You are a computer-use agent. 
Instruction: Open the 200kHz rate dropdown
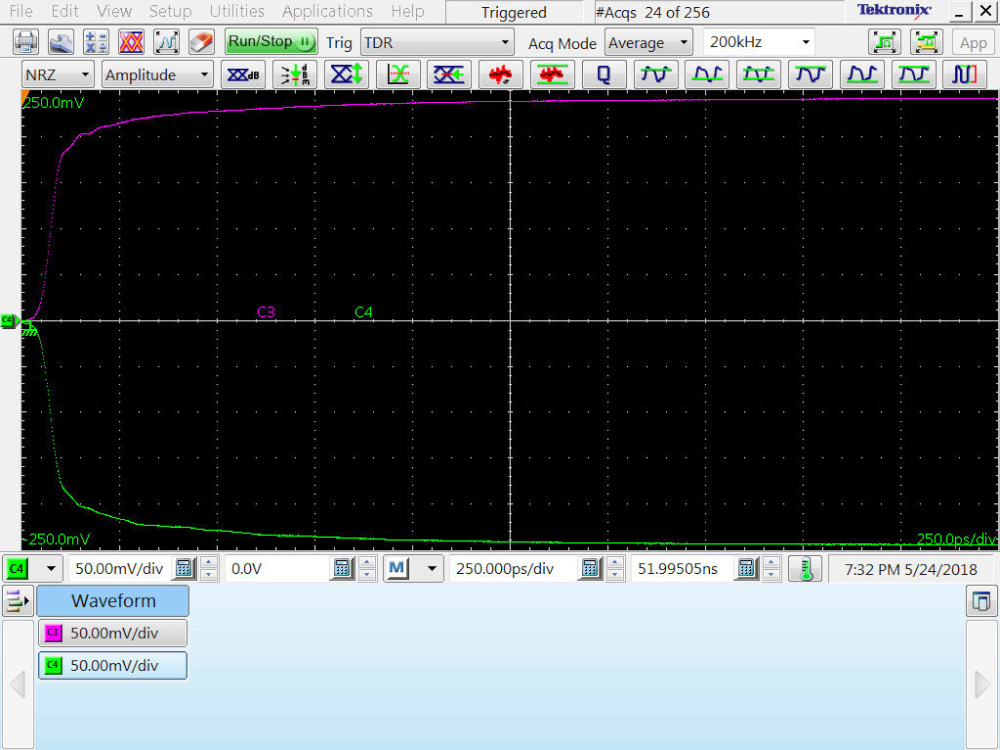click(x=760, y=42)
